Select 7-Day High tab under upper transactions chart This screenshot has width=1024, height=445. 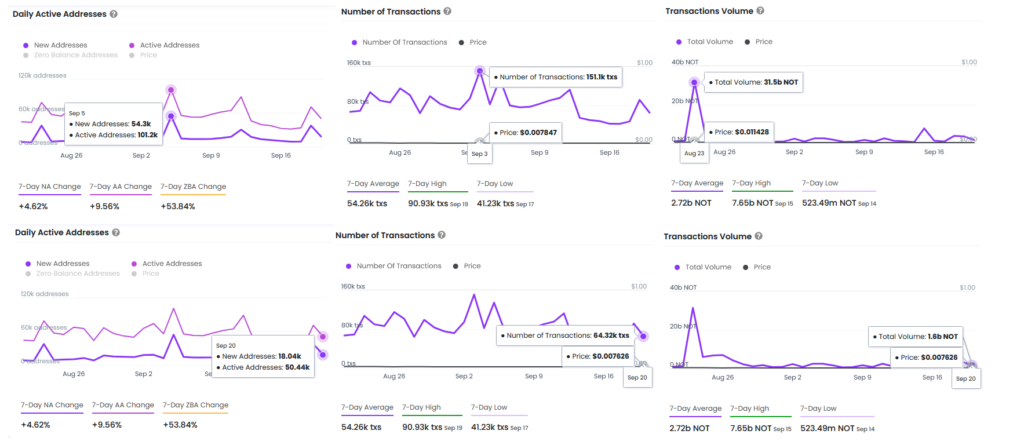point(438,185)
